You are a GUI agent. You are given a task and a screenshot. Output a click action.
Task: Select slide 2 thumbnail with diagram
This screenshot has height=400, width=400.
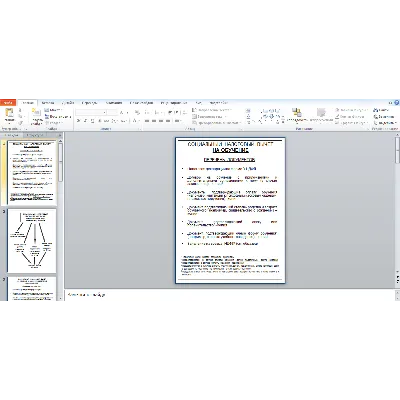(32, 241)
